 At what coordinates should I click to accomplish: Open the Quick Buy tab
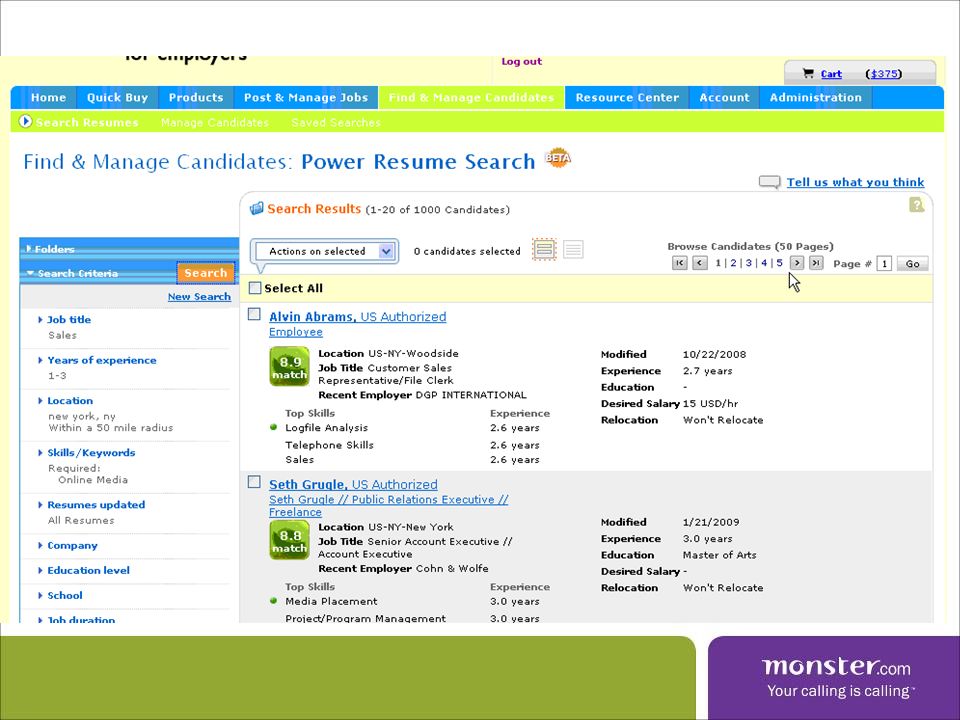pyautogui.click(x=117, y=97)
